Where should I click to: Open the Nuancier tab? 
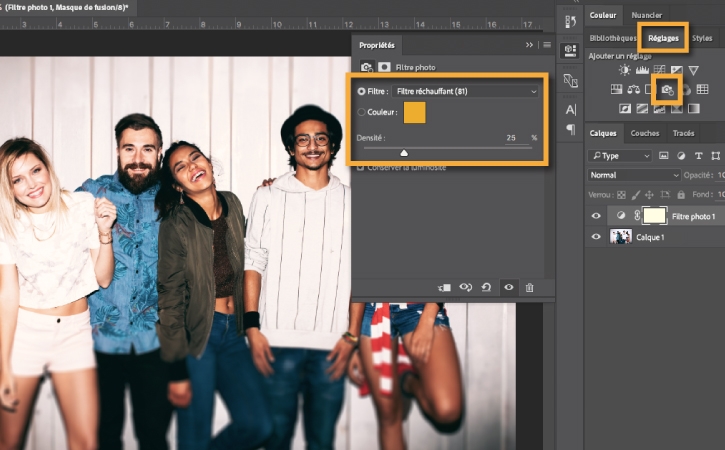(x=646, y=15)
